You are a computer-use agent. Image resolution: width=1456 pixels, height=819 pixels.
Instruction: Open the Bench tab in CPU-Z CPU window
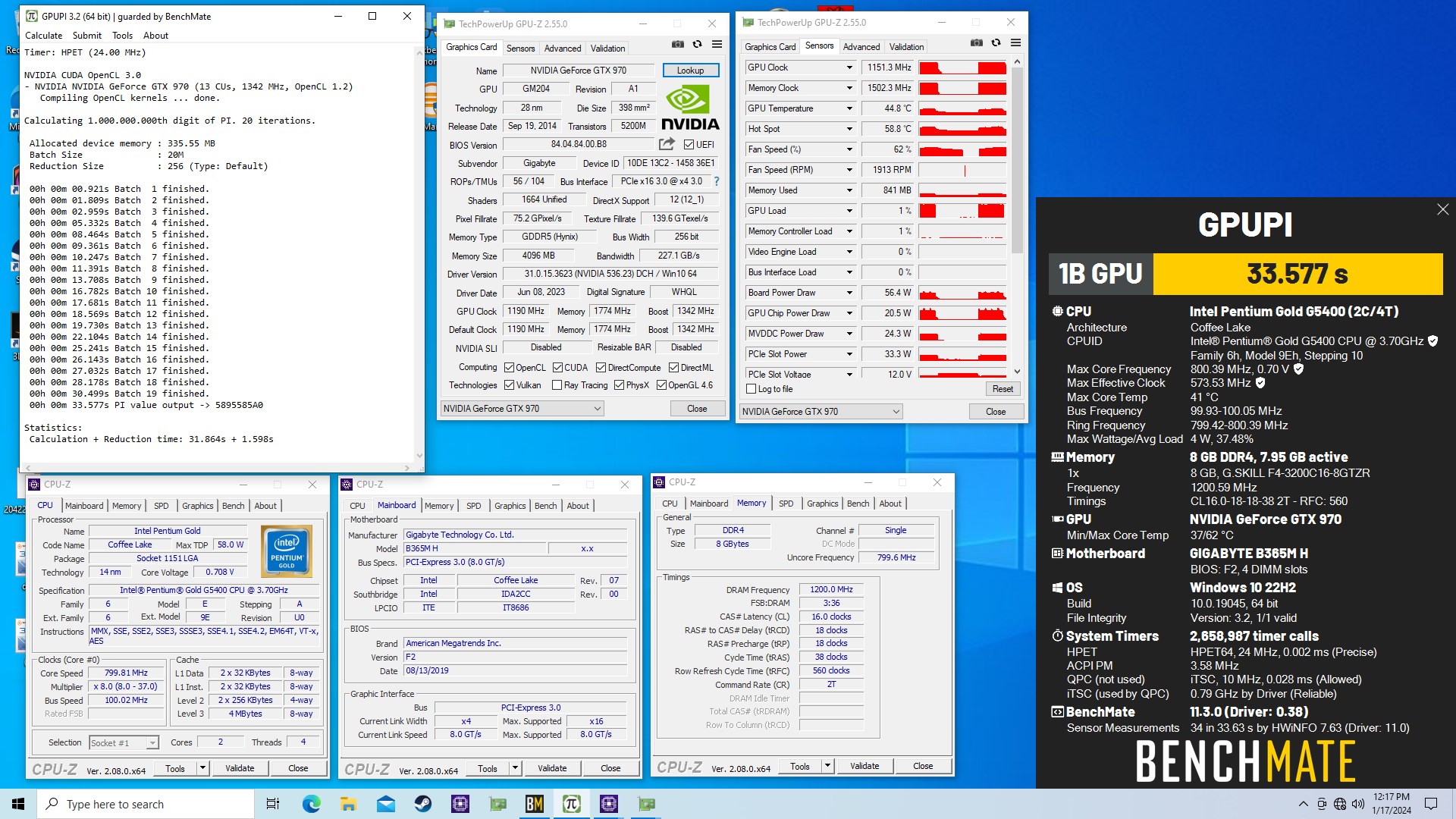click(x=234, y=506)
